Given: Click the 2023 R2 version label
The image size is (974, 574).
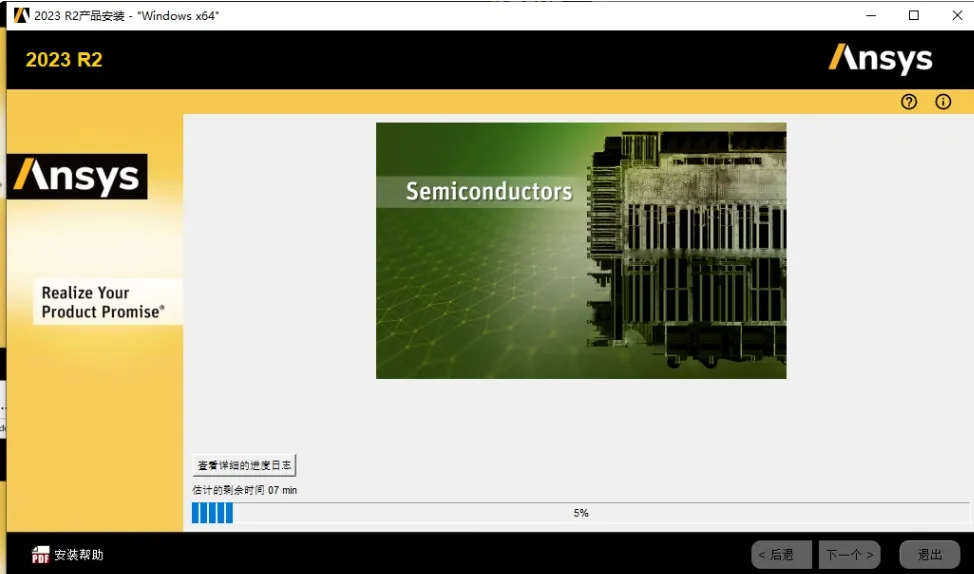Looking at the screenshot, I should [64, 60].
